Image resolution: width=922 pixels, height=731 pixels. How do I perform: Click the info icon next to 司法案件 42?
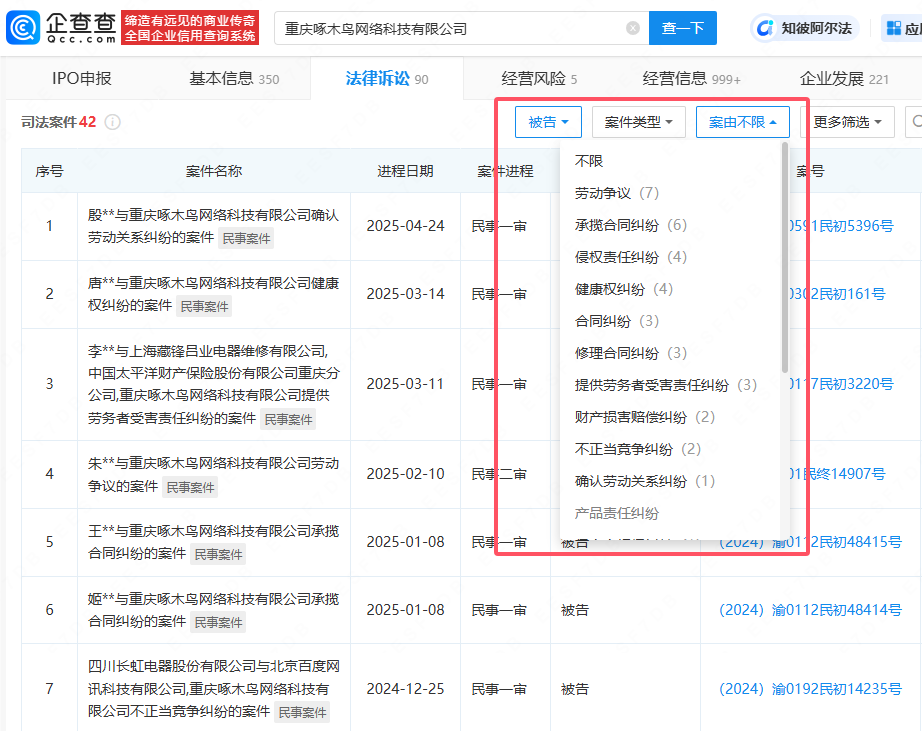coord(113,122)
